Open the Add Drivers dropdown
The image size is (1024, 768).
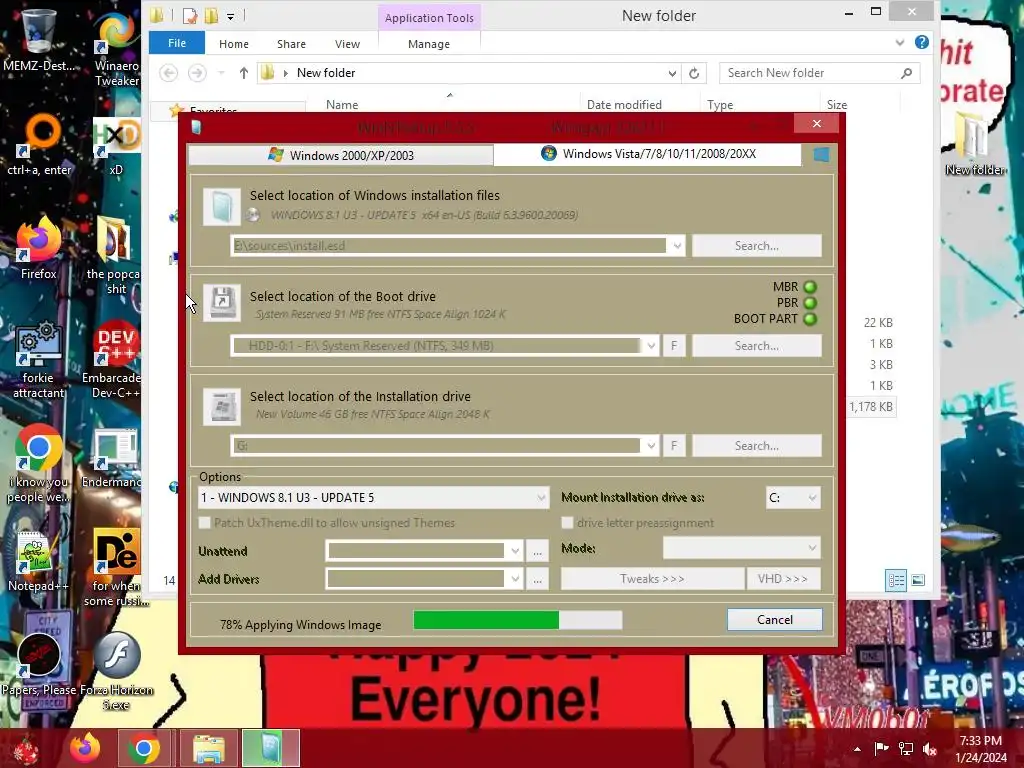[x=515, y=579]
